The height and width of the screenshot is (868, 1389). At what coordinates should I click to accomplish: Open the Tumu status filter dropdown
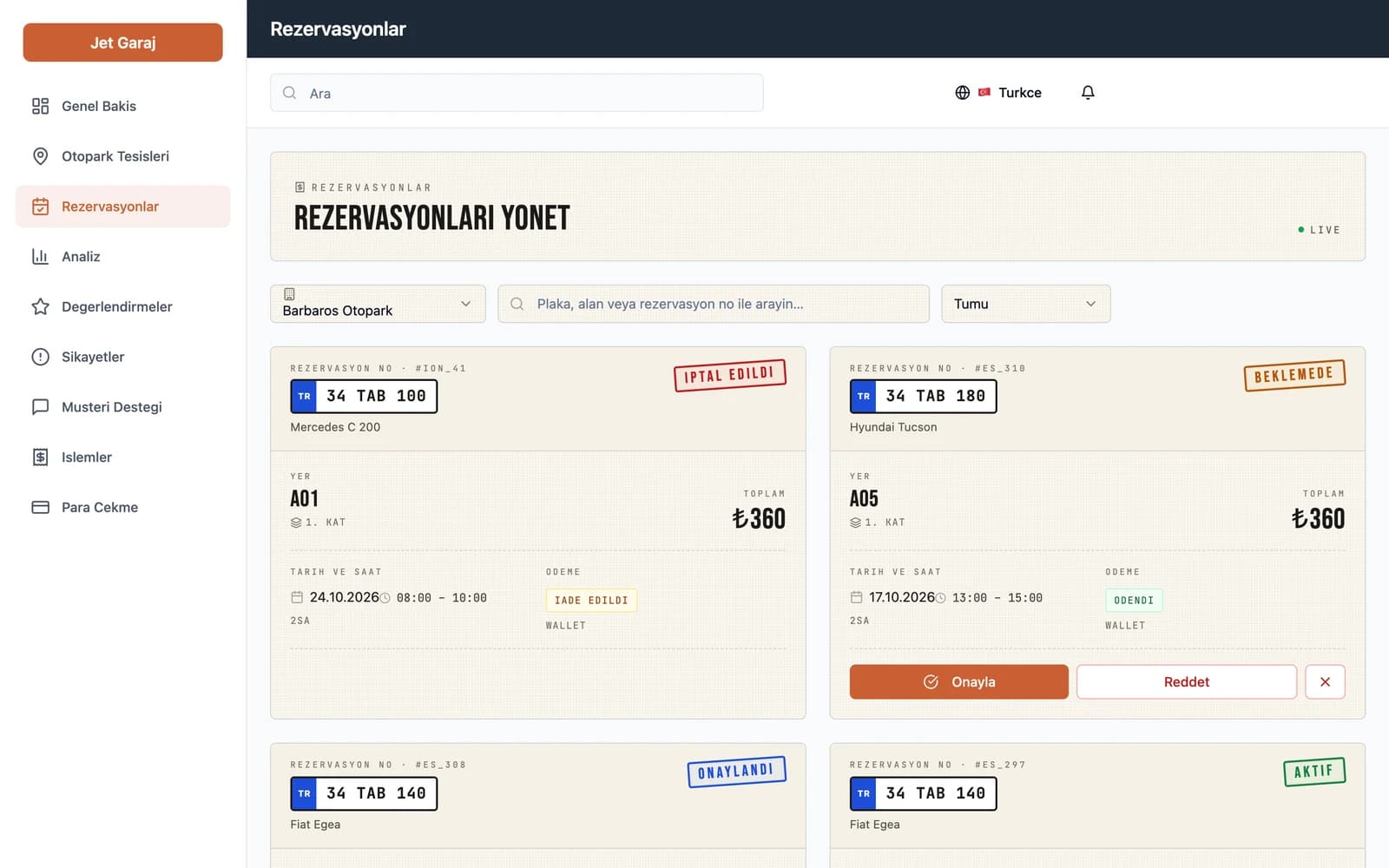[x=1025, y=304]
